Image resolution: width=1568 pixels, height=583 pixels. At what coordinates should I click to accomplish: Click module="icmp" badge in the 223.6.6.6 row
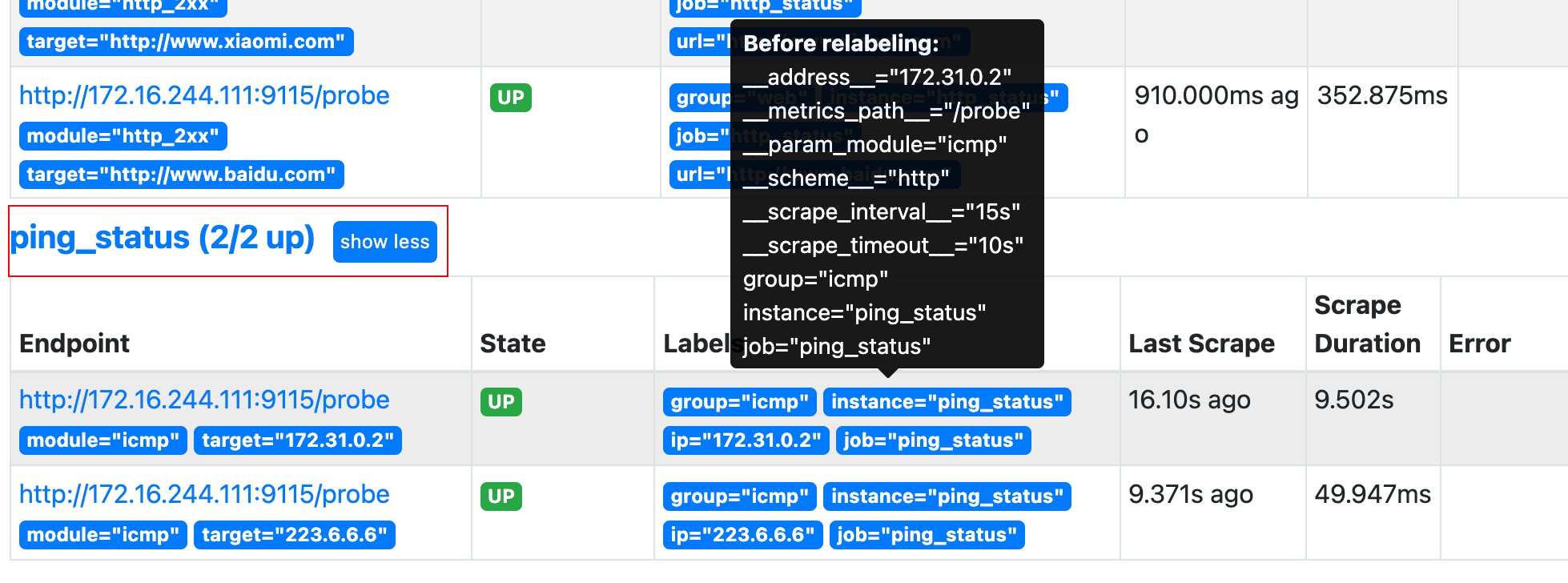(103, 535)
